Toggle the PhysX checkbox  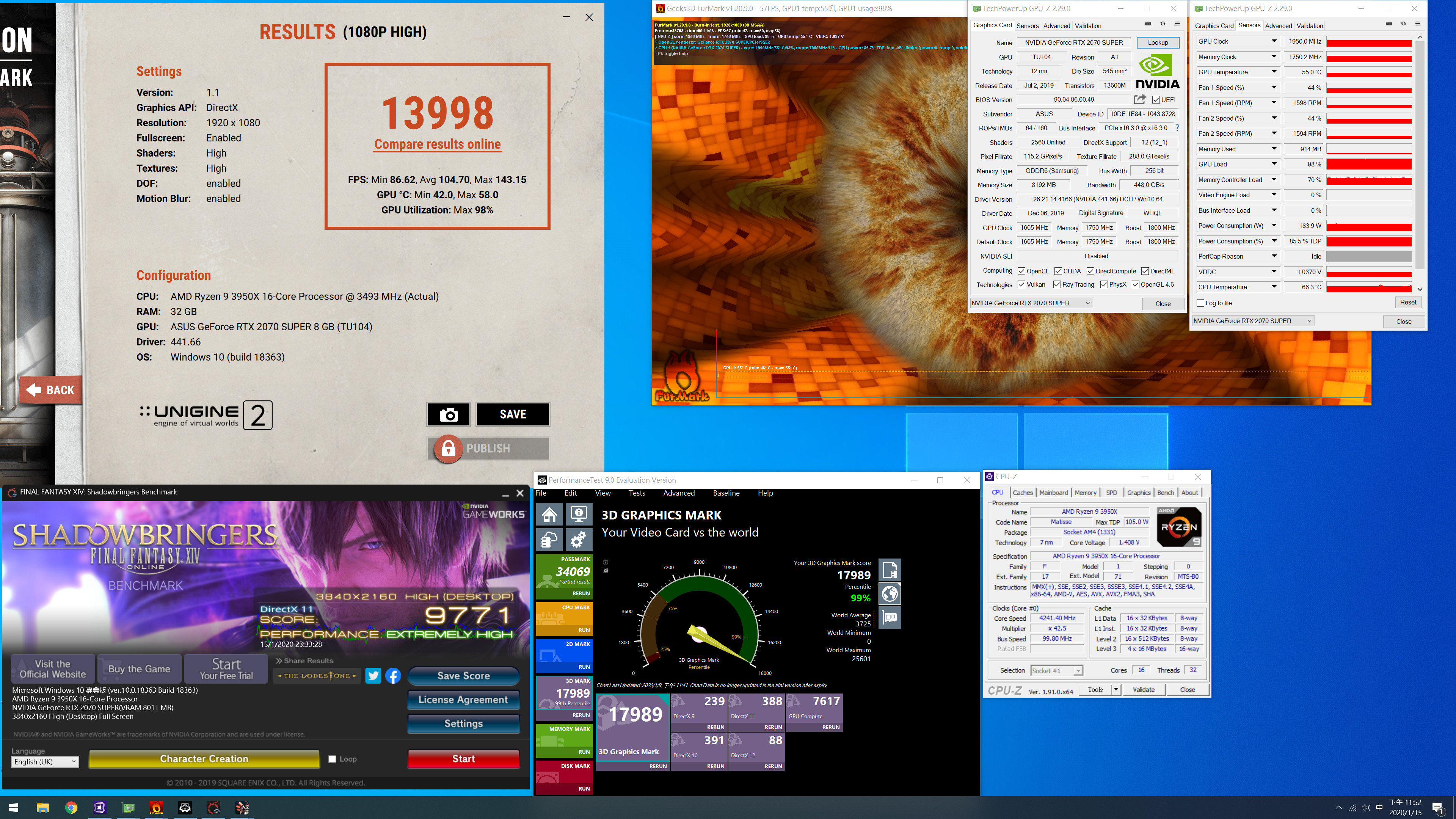coord(1104,285)
